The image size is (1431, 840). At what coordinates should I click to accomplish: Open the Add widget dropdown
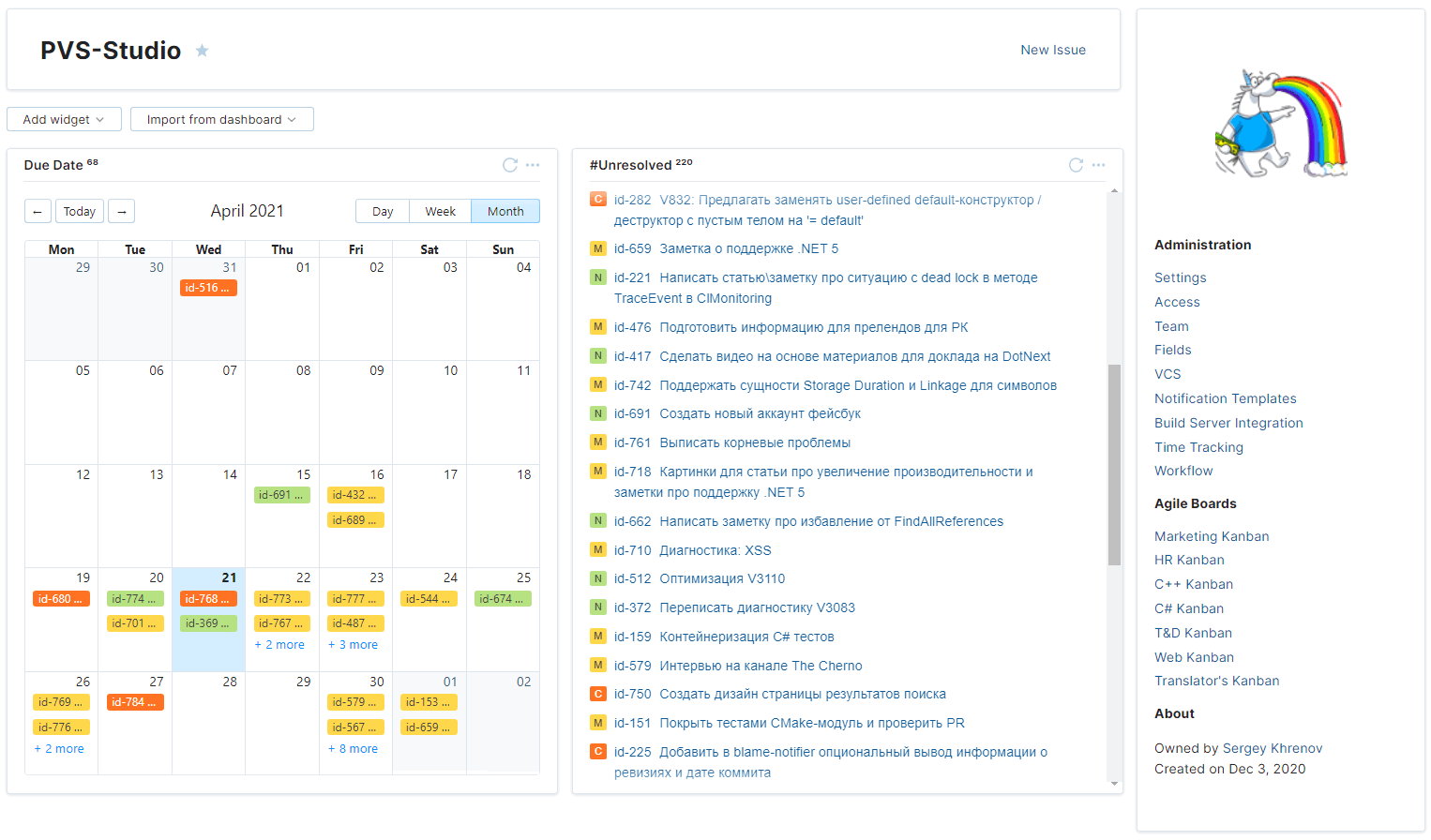tap(64, 119)
